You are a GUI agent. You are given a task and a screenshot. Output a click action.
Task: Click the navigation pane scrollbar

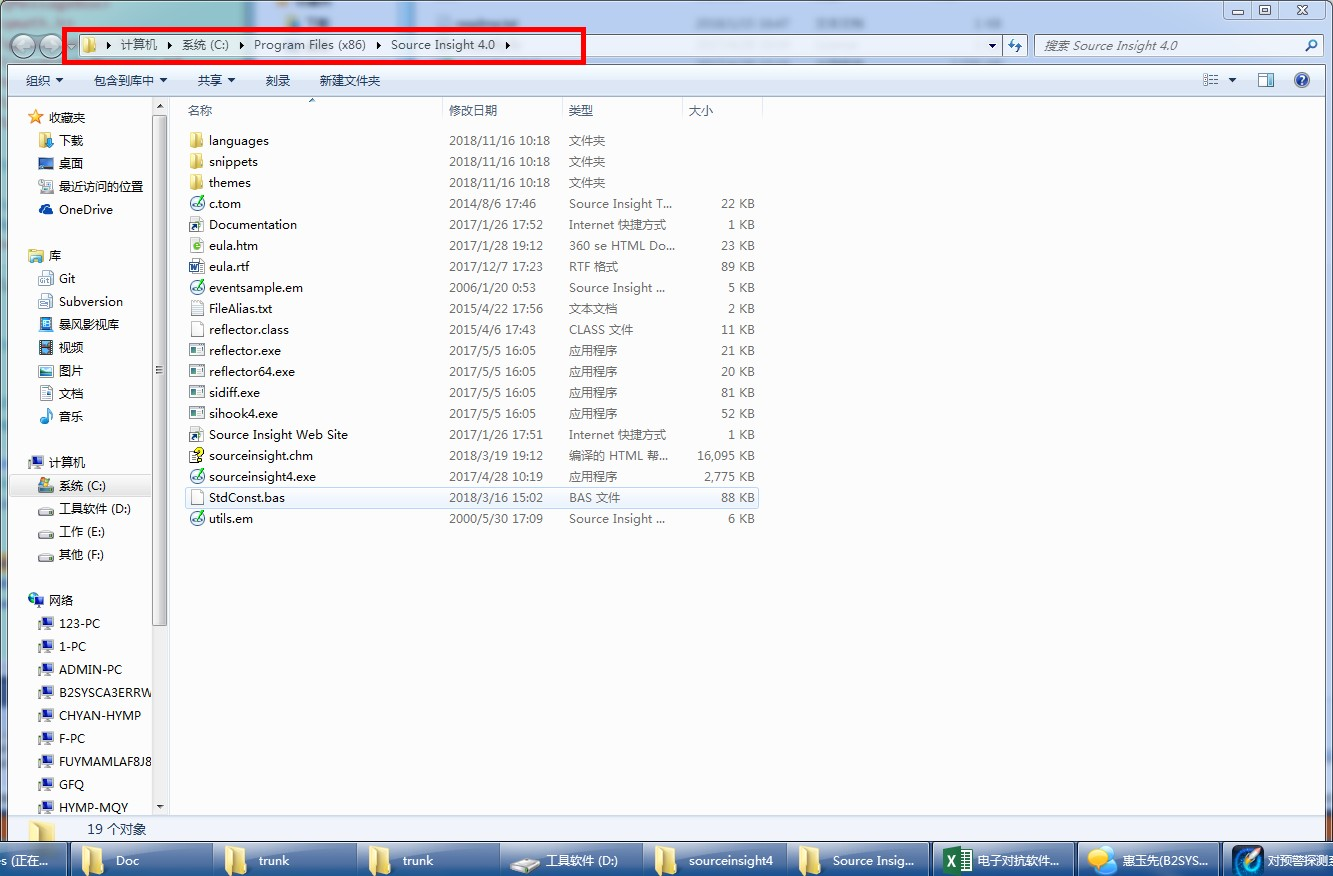coord(160,370)
